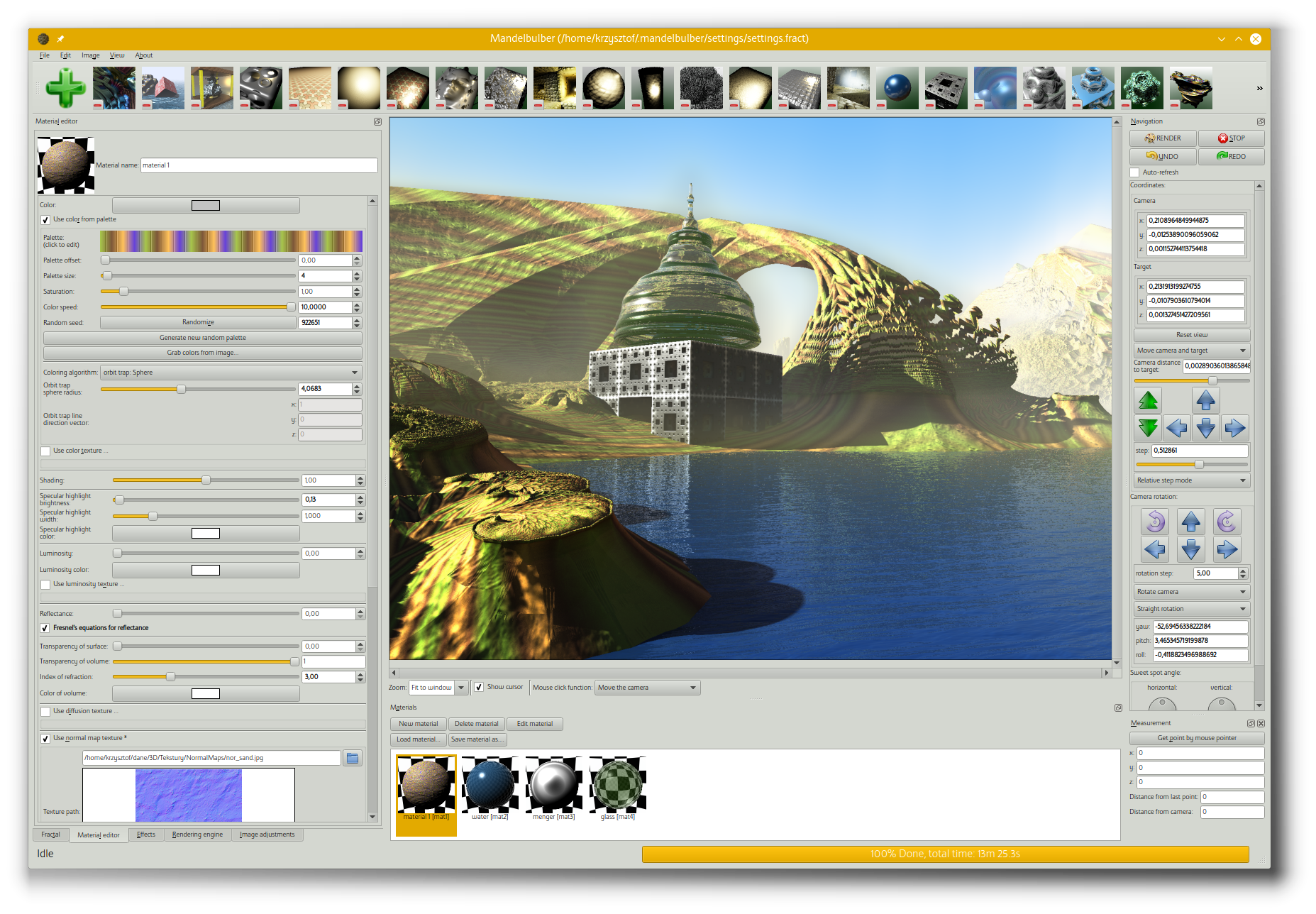
Task: Move camera up with blue up arrow
Action: [x=1205, y=400]
